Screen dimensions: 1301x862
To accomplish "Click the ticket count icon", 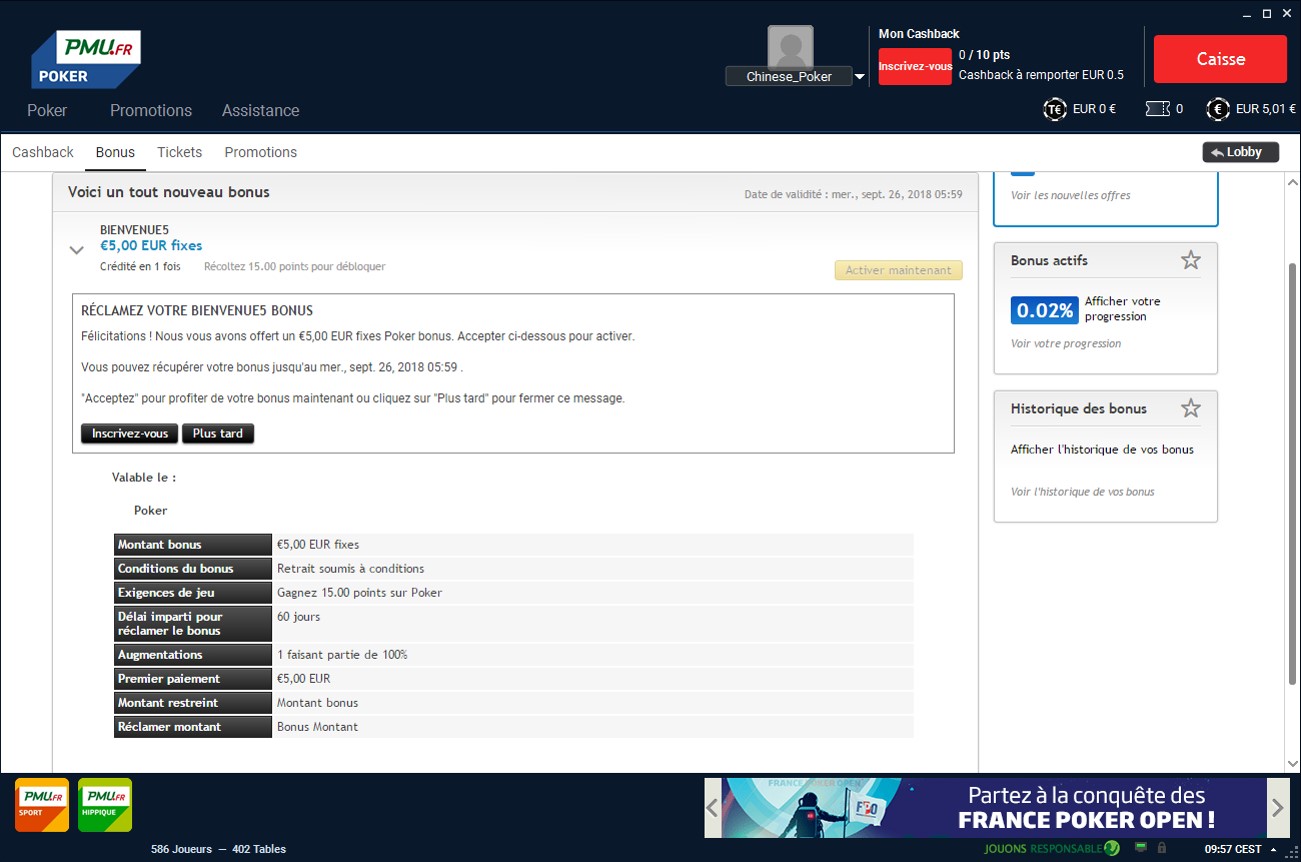I will click(1157, 109).
